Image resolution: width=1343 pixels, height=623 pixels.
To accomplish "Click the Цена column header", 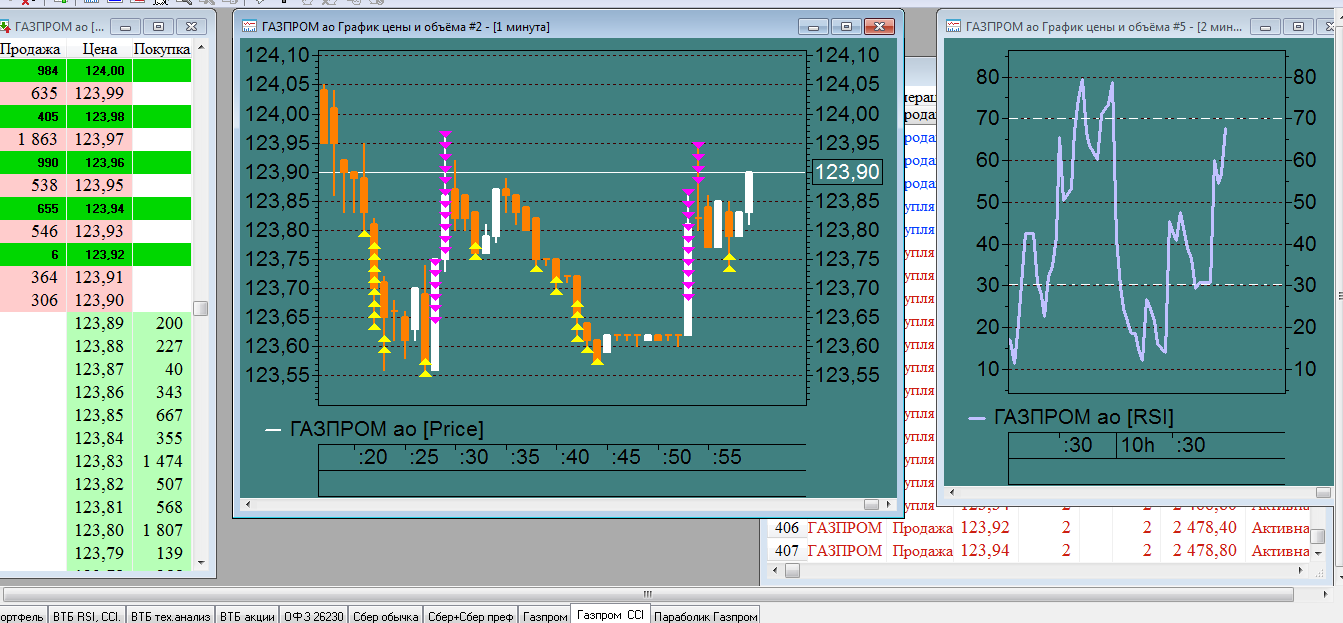I will [x=99, y=48].
